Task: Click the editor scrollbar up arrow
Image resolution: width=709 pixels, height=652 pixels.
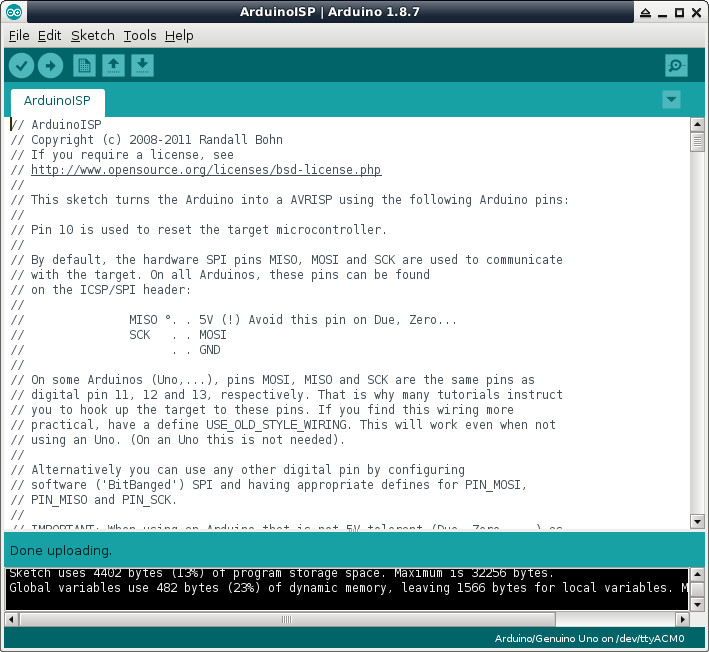Action: 697,124
